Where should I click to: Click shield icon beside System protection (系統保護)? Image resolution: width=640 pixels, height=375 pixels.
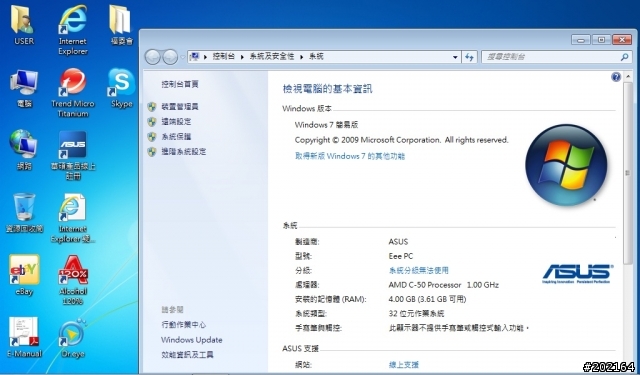(x=152, y=137)
